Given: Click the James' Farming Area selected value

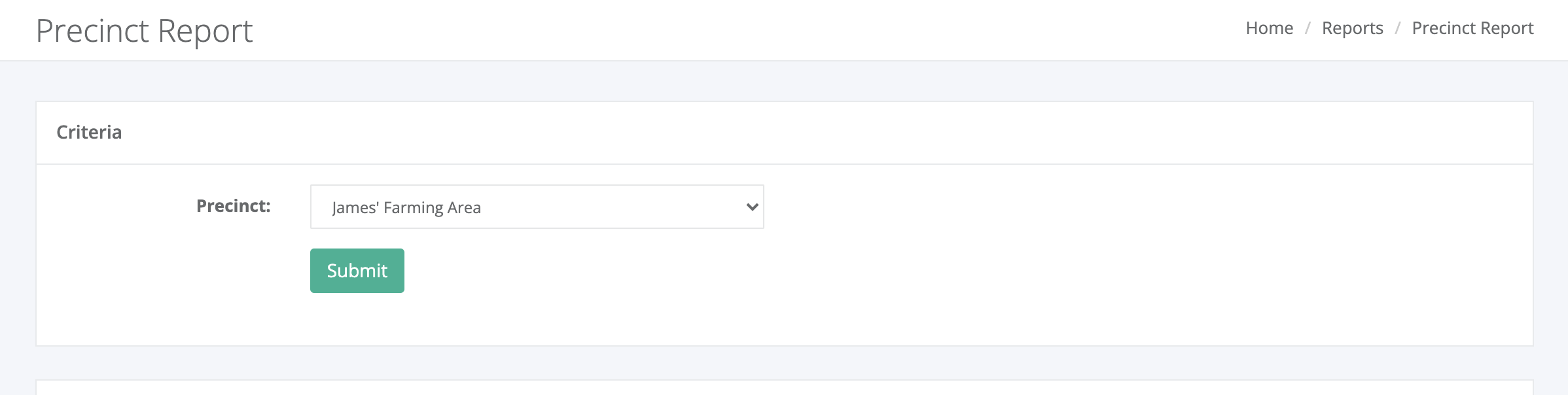Looking at the screenshot, I should [406, 208].
